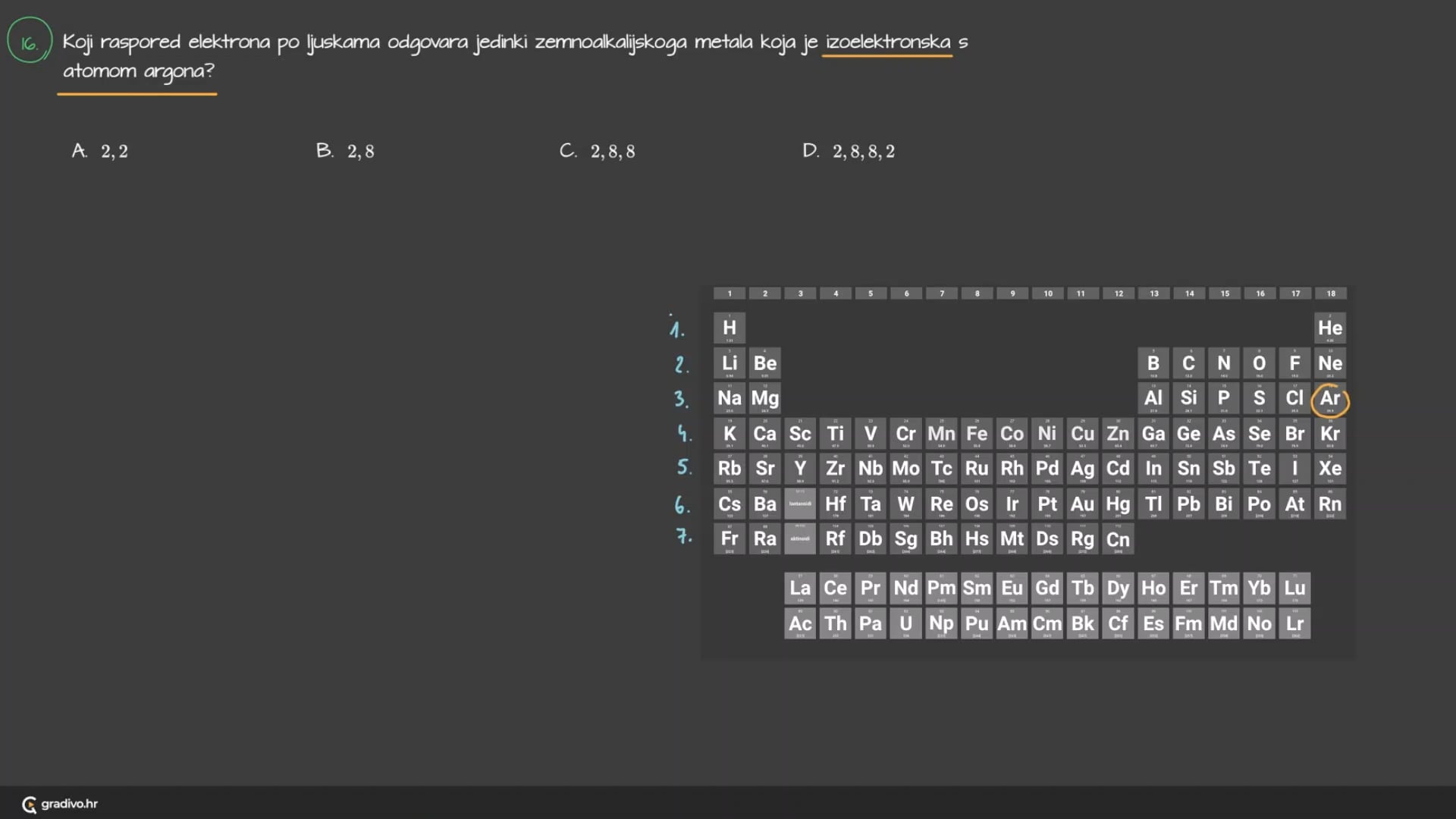Click the He element tile

(1329, 328)
